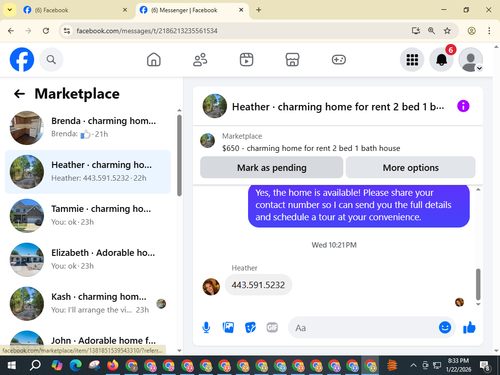The height and width of the screenshot is (375, 500).
Task: Click the 443.591.5232 message bubble
Action: (x=258, y=285)
